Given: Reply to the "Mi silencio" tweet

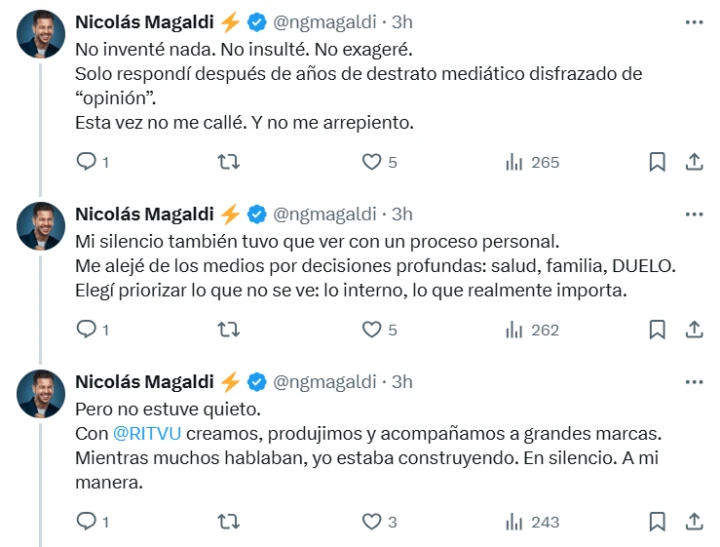Looking at the screenshot, I should 87,329.
